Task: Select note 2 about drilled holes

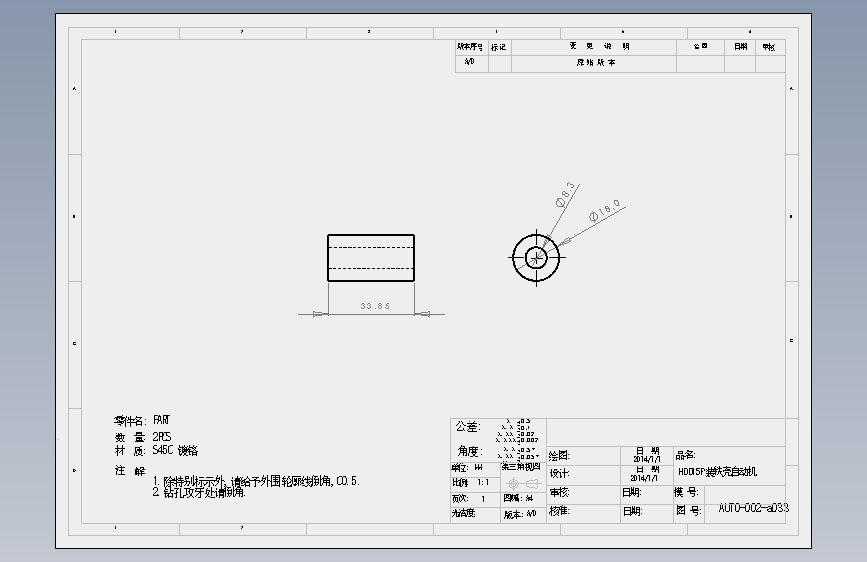Action: 199,492
